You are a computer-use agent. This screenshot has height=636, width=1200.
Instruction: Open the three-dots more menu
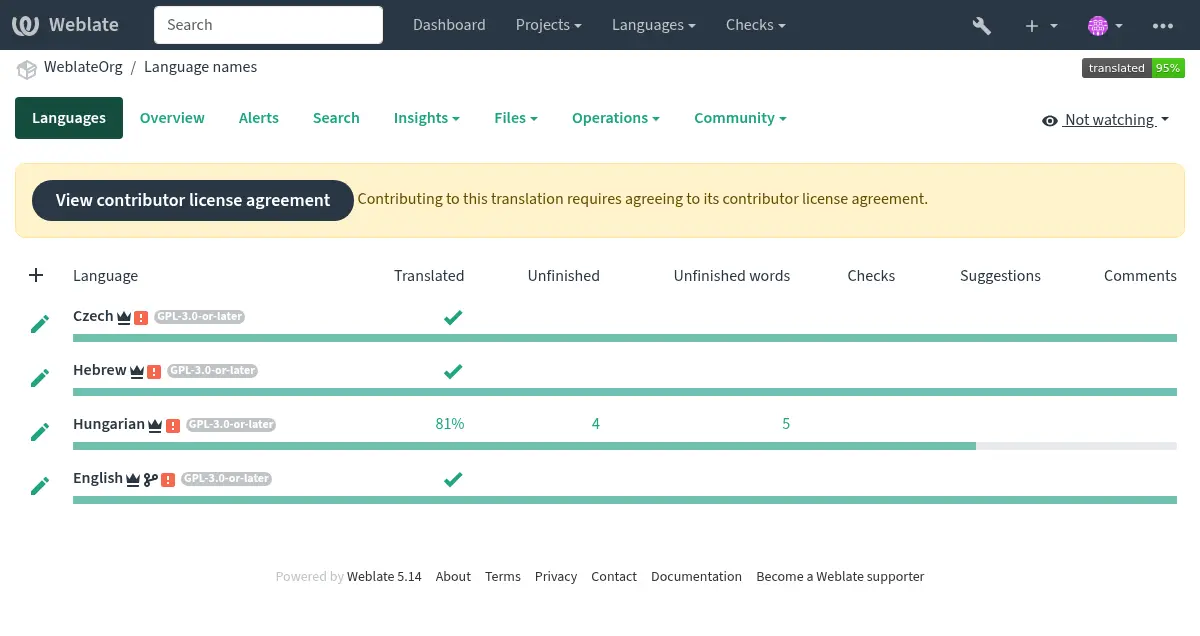[1163, 25]
